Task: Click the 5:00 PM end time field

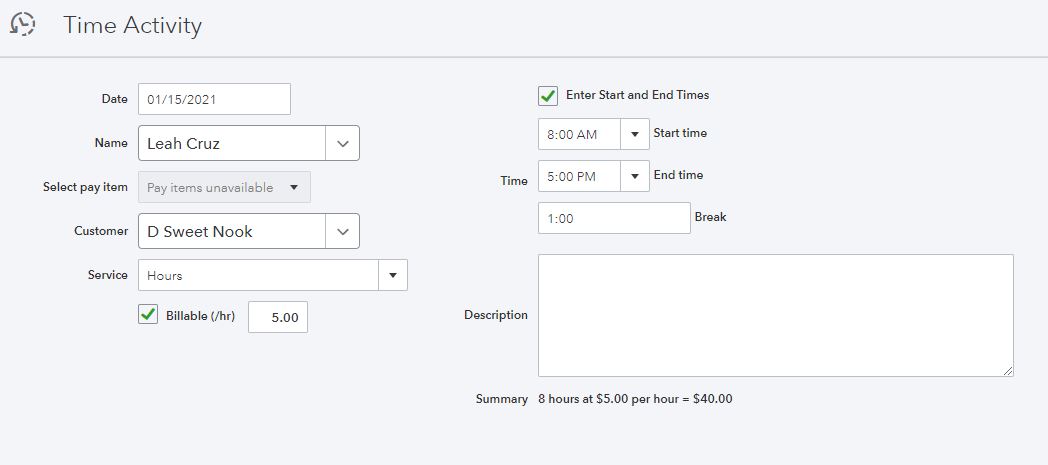Action: (579, 177)
